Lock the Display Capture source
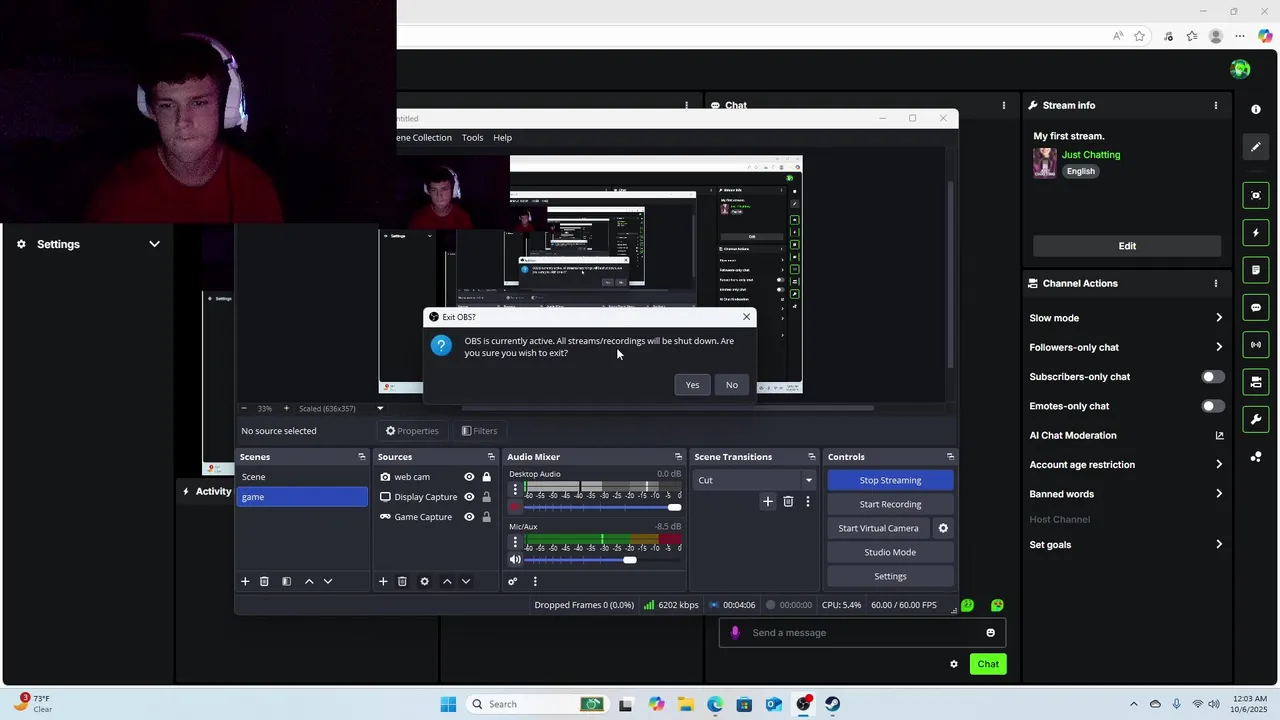This screenshot has width=1280, height=720. coord(487,497)
